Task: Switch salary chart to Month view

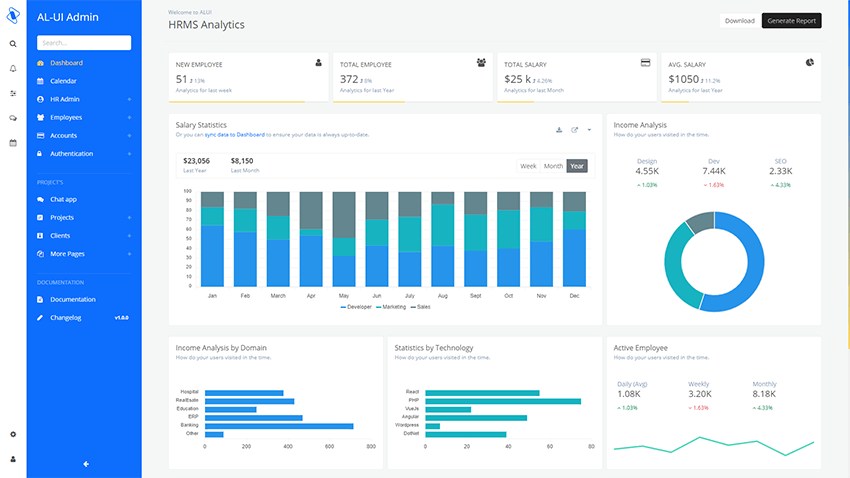Action: click(x=553, y=166)
